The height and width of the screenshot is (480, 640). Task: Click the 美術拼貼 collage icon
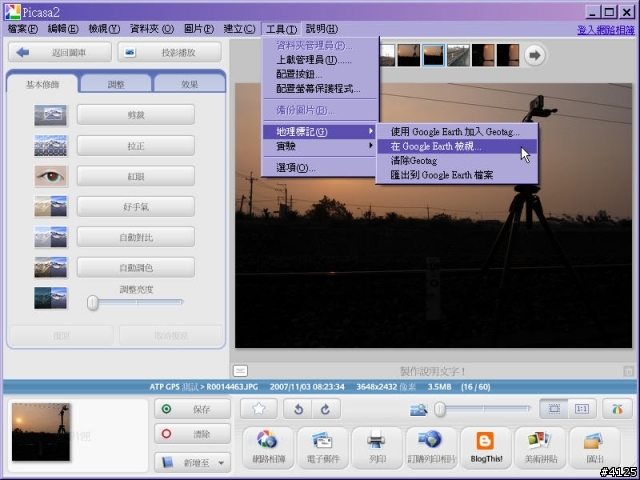click(x=540, y=447)
